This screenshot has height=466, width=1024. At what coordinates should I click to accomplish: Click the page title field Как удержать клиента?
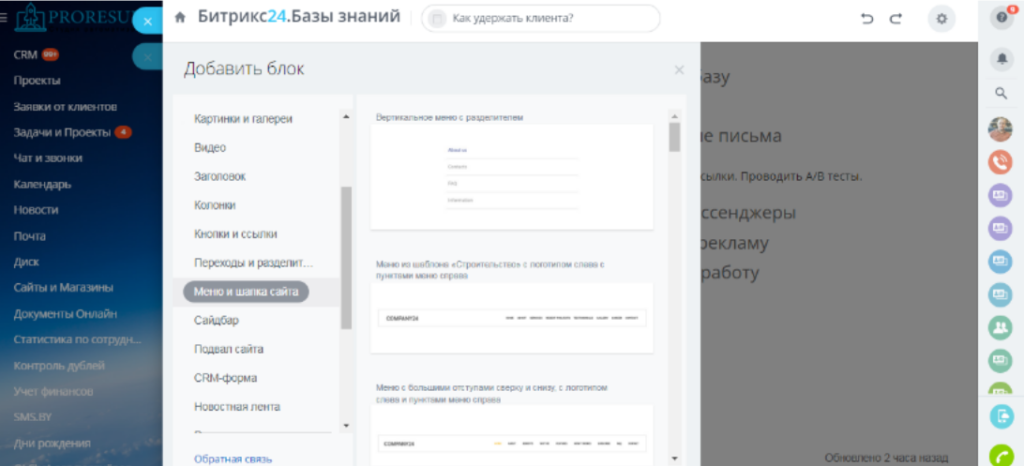click(x=541, y=19)
